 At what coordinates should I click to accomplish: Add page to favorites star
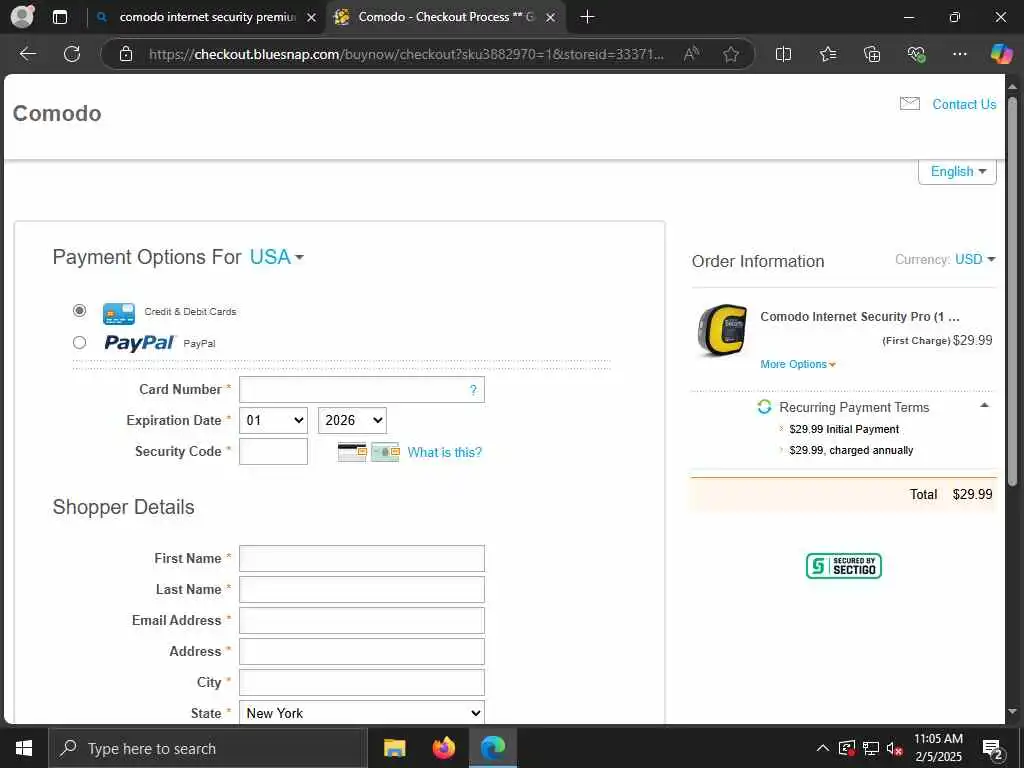pos(731,54)
